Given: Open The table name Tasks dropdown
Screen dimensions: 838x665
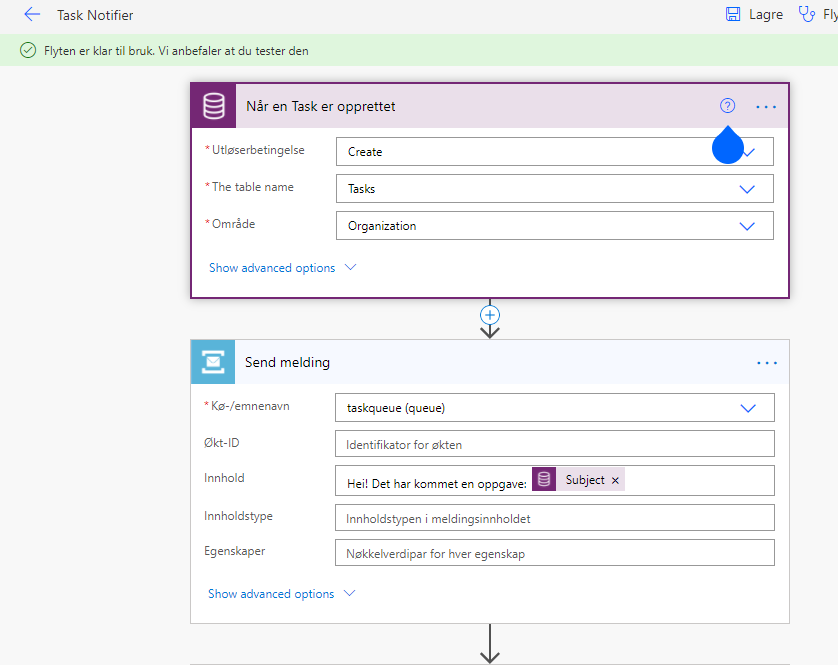Looking at the screenshot, I should click(x=554, y=189).
